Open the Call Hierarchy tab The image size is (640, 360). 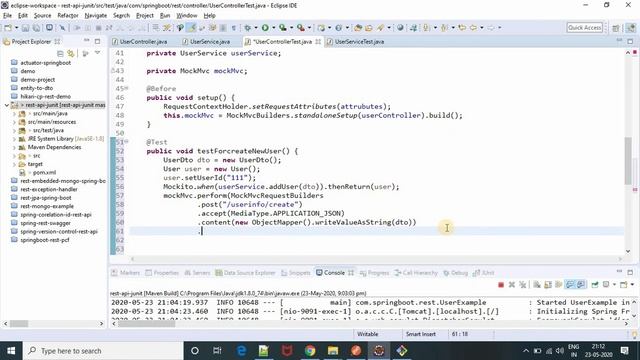coord(416,273)
